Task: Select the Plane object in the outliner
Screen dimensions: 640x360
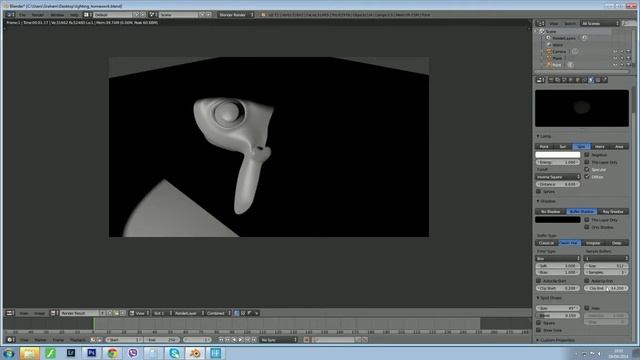Action: [558, 58]
